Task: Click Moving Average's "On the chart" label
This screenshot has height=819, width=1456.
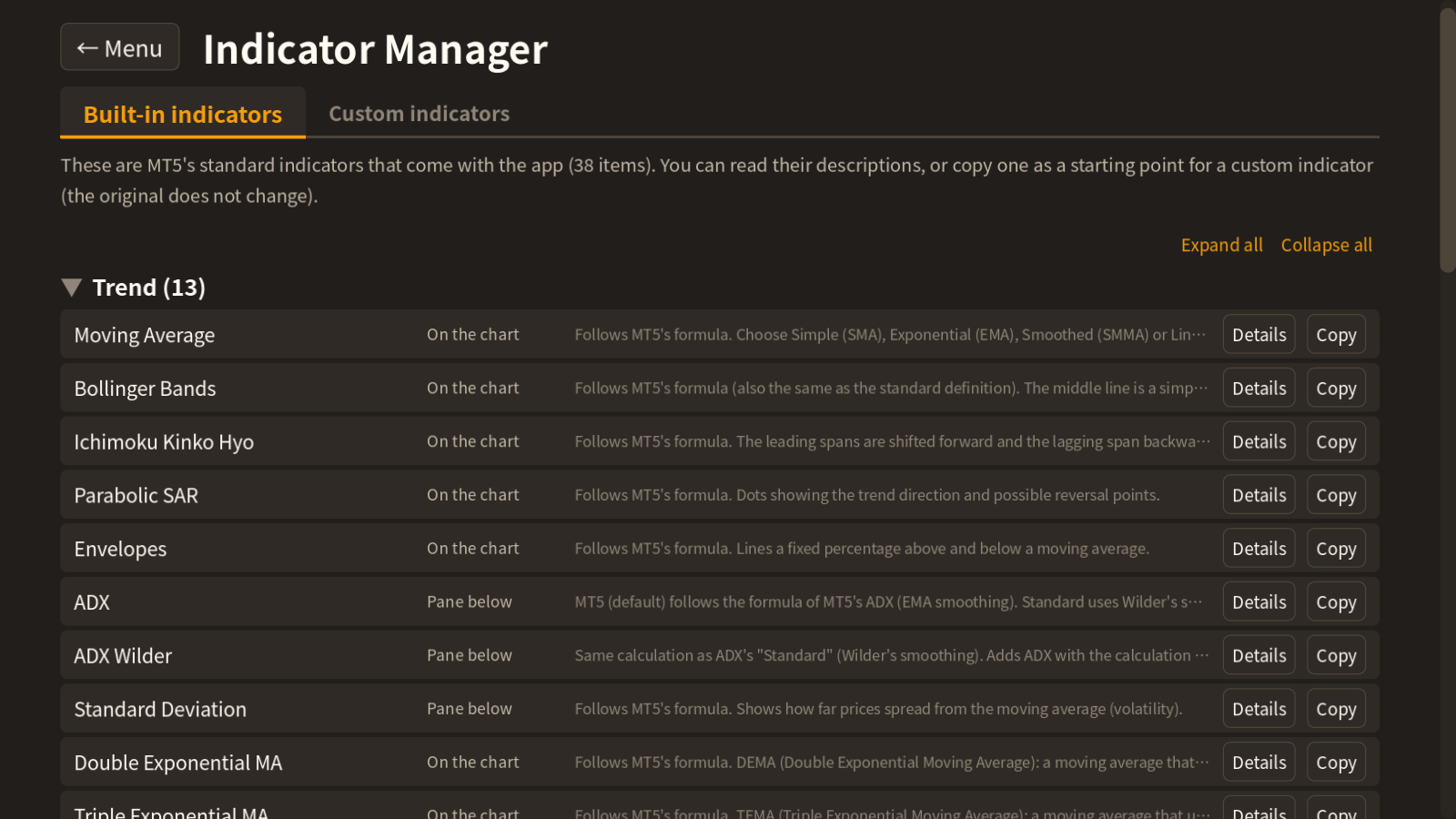Action: click(473, 335)
